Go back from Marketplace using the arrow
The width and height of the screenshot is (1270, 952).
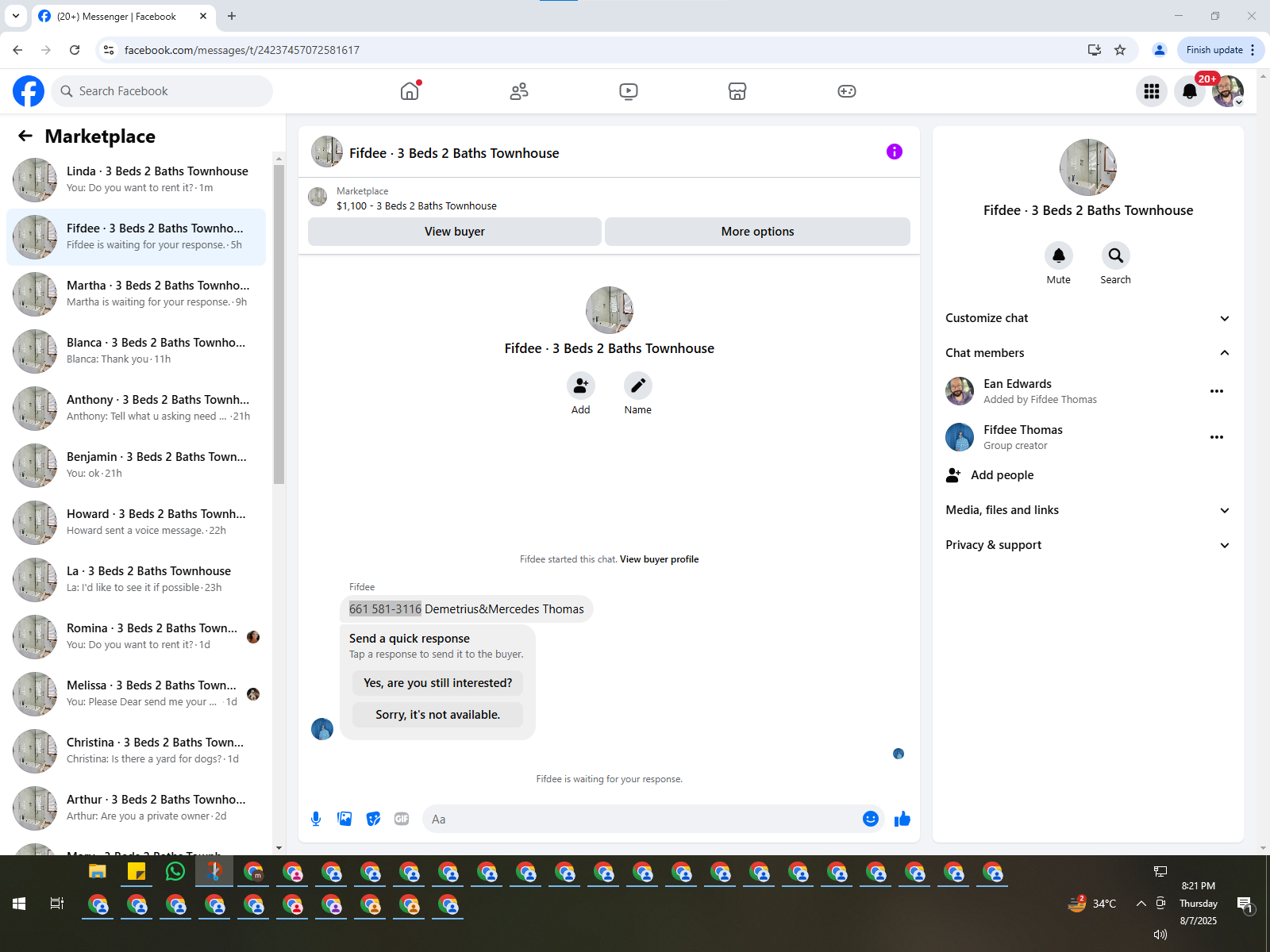(25, 136)
